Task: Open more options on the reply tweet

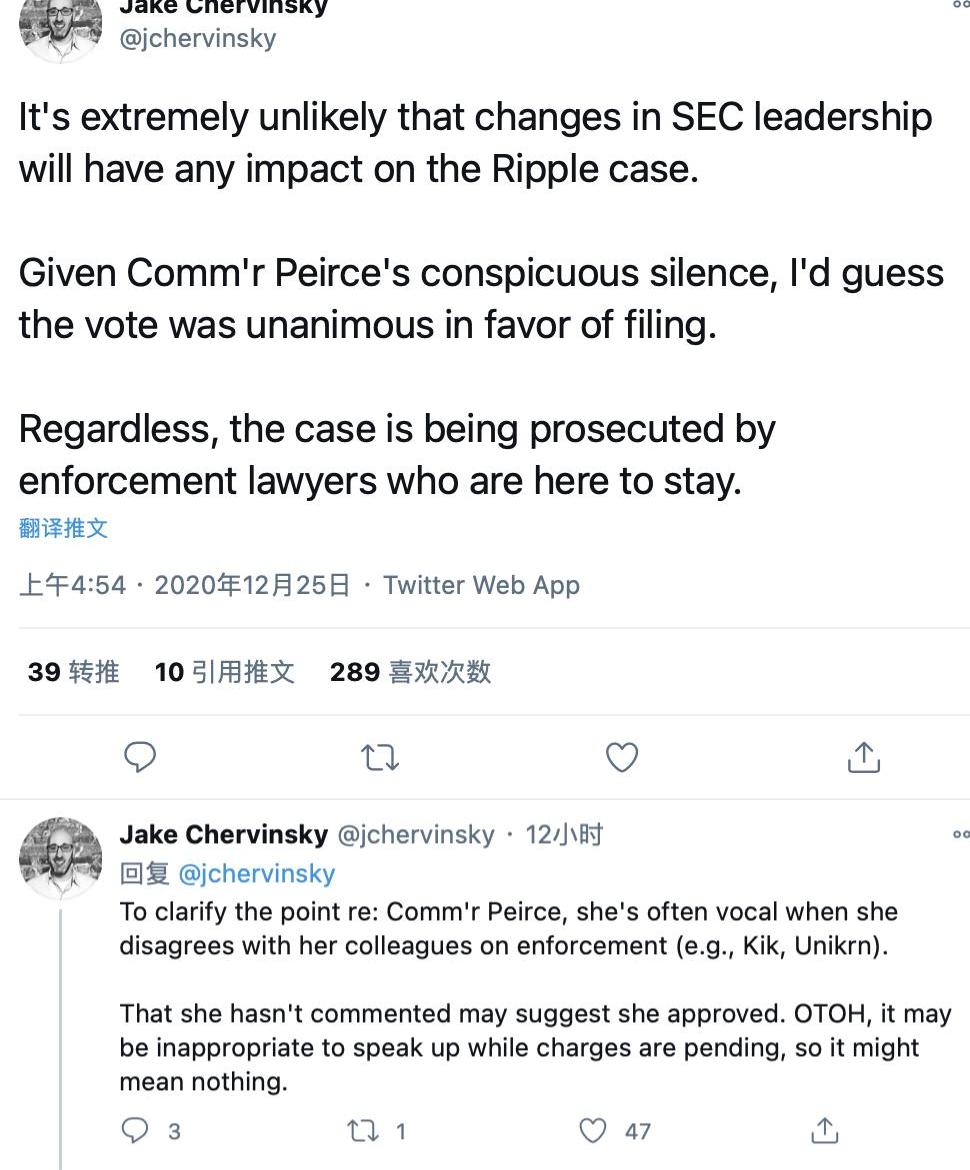Action: pos(961,834)
